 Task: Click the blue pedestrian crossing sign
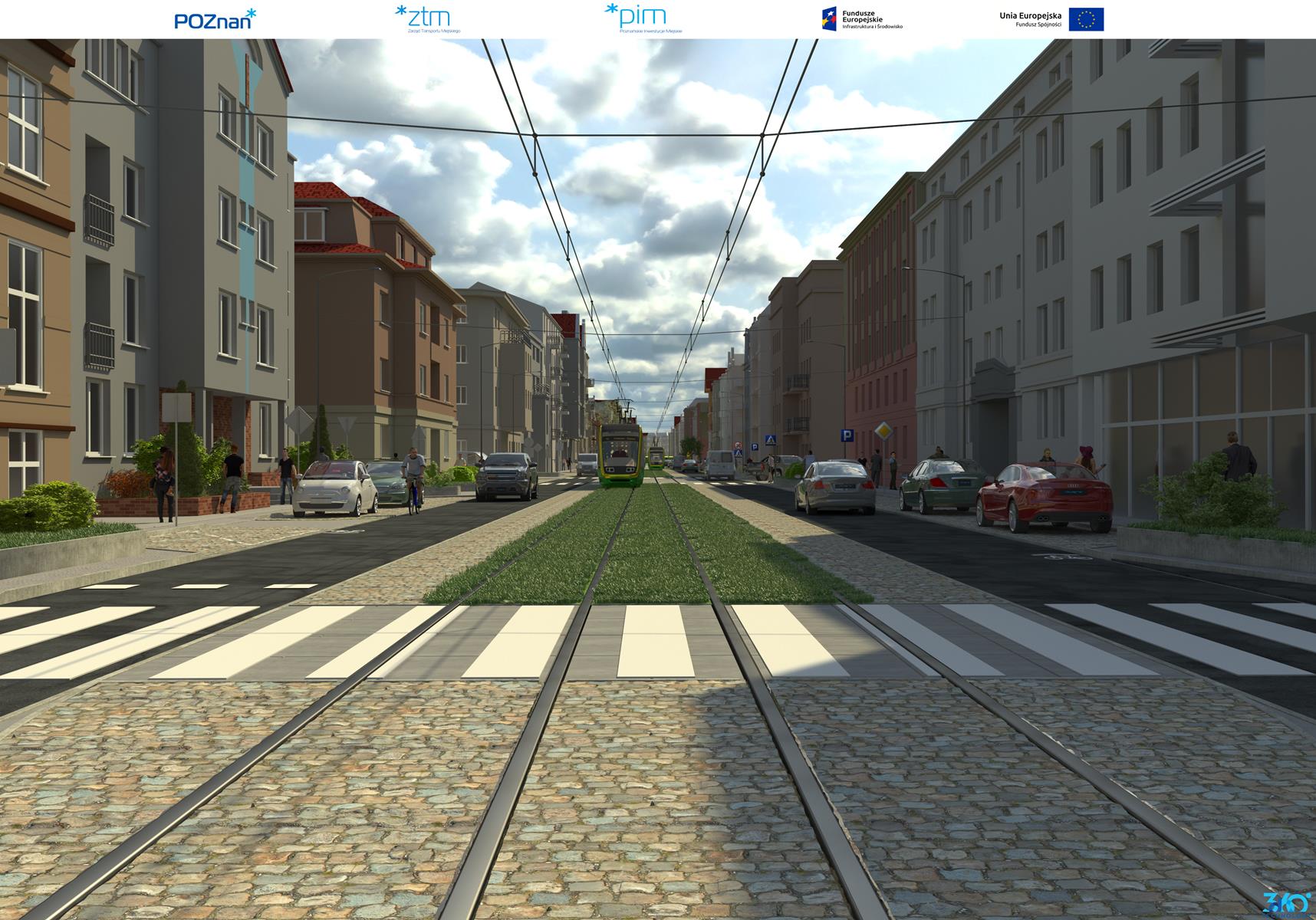(770, 440)
